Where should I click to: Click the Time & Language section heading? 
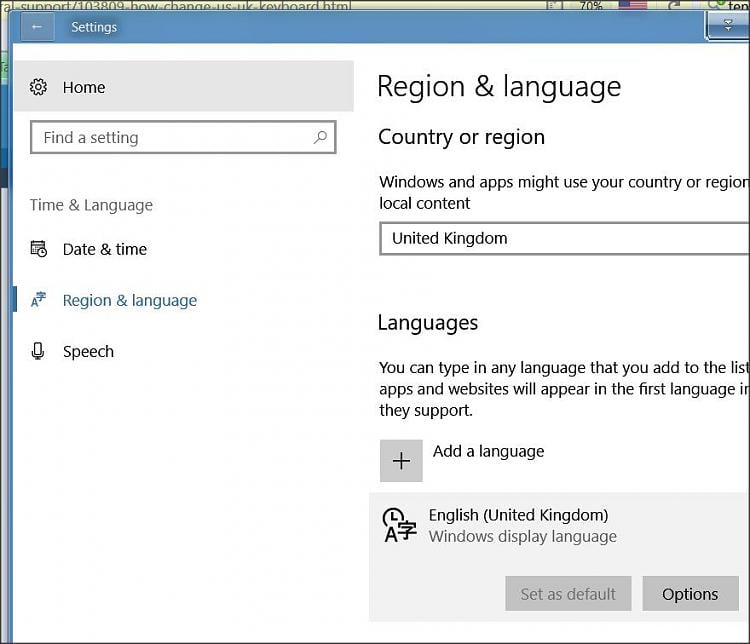tap(91, 205)
